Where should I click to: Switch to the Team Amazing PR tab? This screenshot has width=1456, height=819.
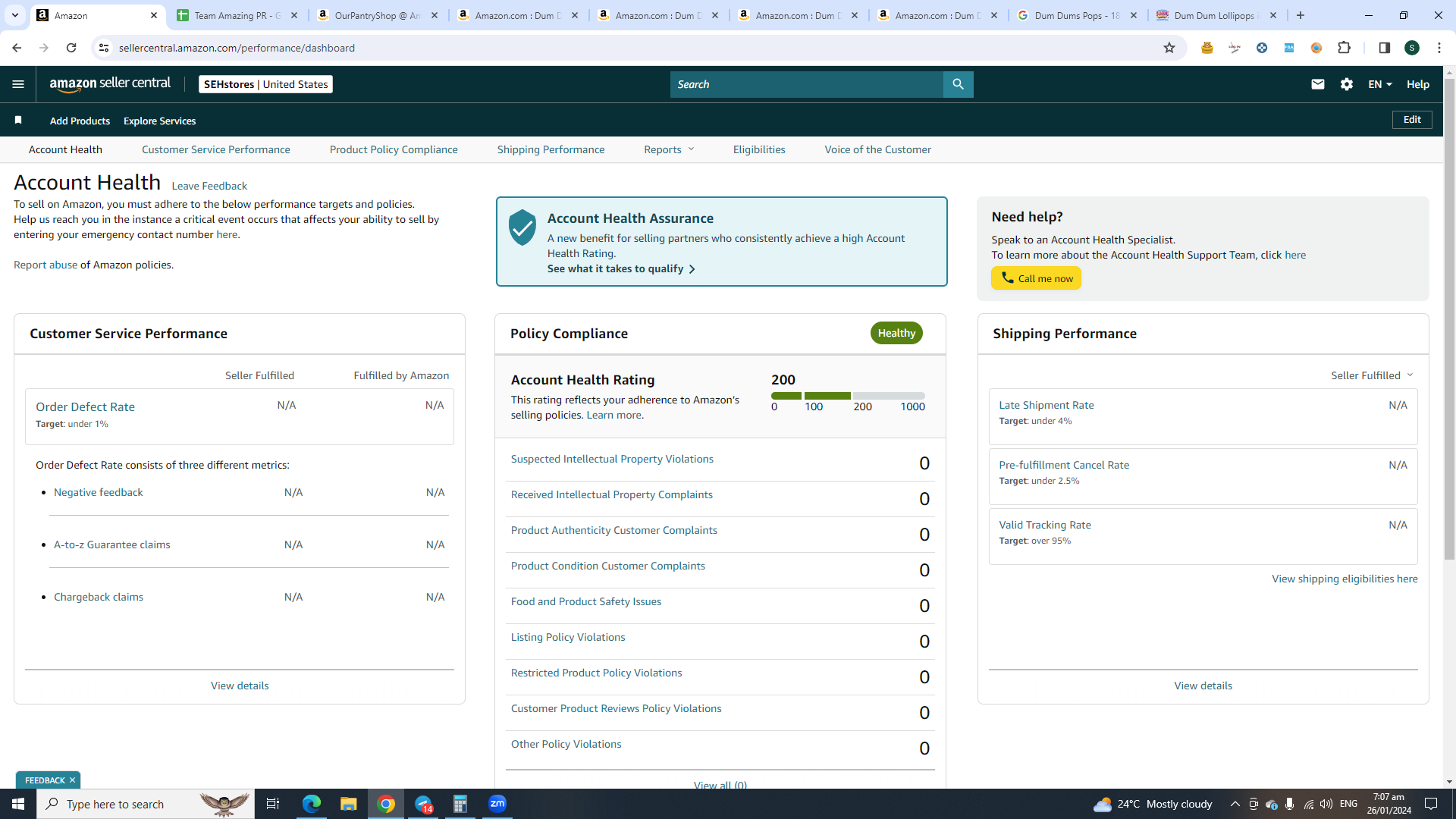[237, 15]
